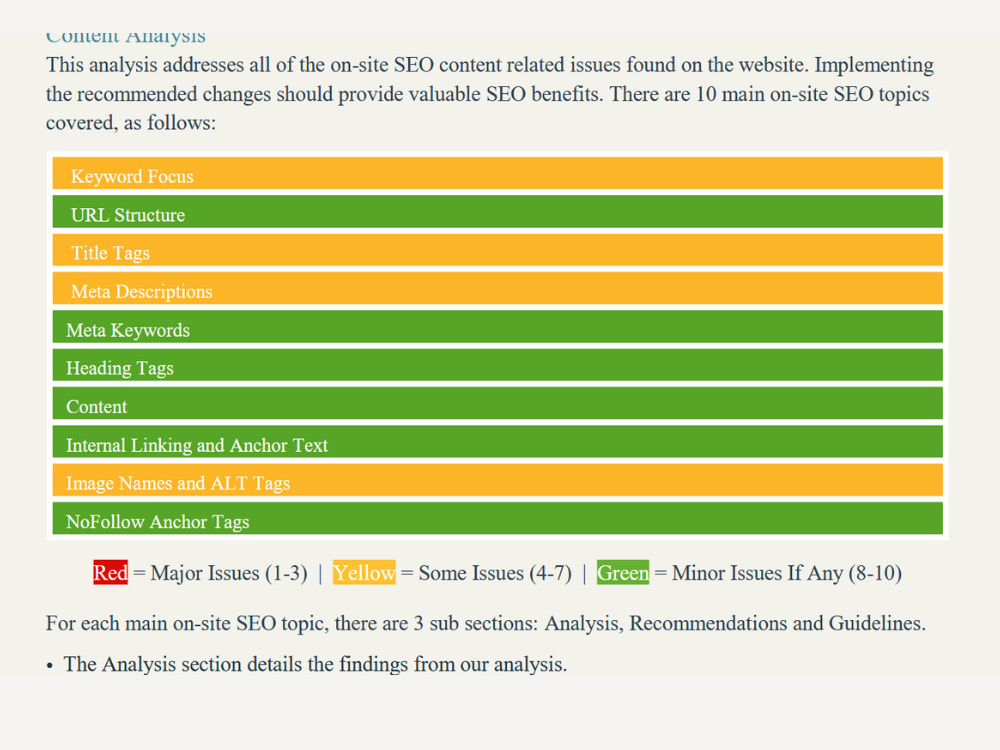Image resolution: width=1000 pixels, height=750 pixels.
Task: Click the intro paragraph about on-site SEO
Action: tap(490, 94)
